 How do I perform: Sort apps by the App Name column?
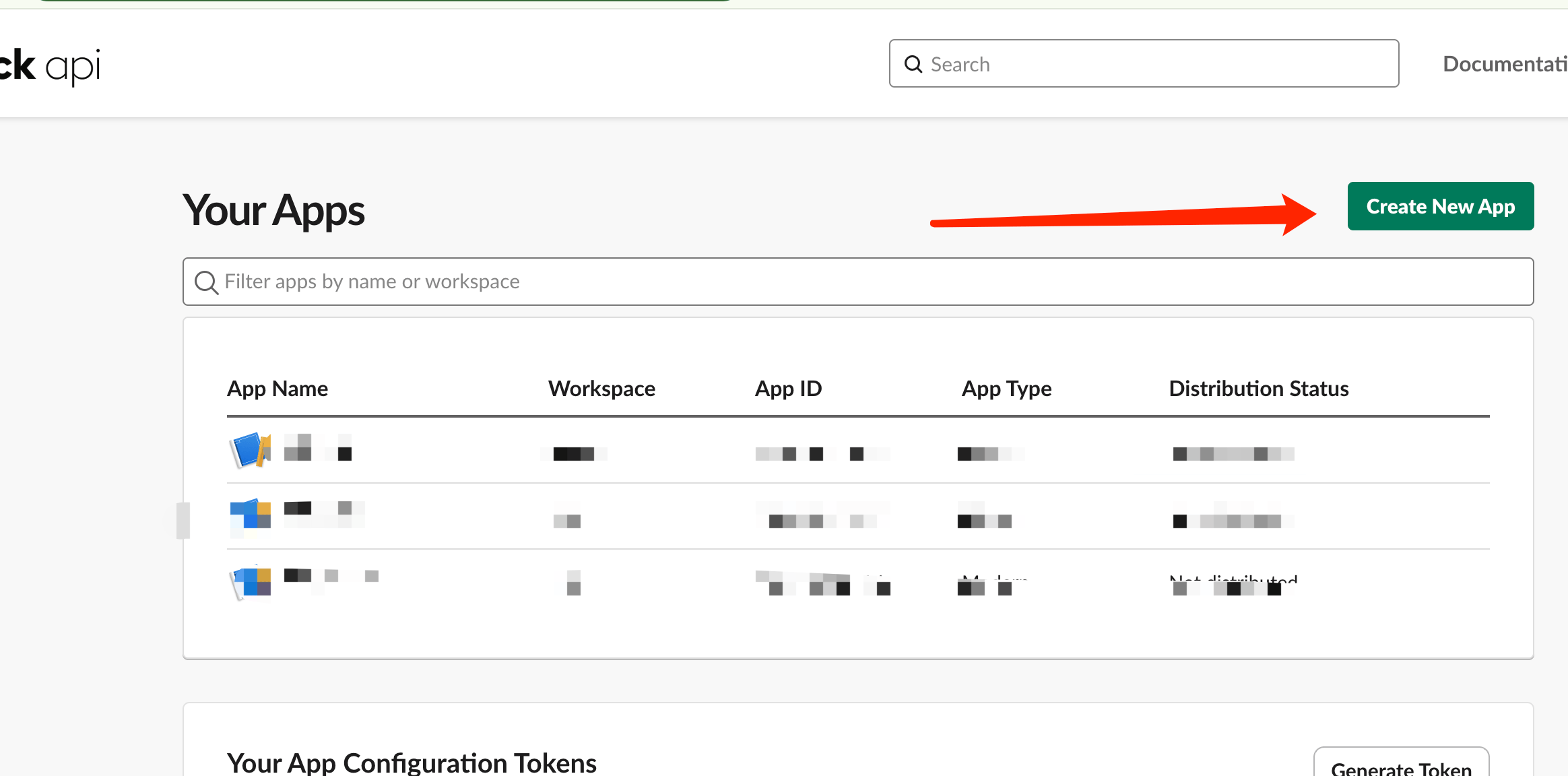(x=277, y=388)
